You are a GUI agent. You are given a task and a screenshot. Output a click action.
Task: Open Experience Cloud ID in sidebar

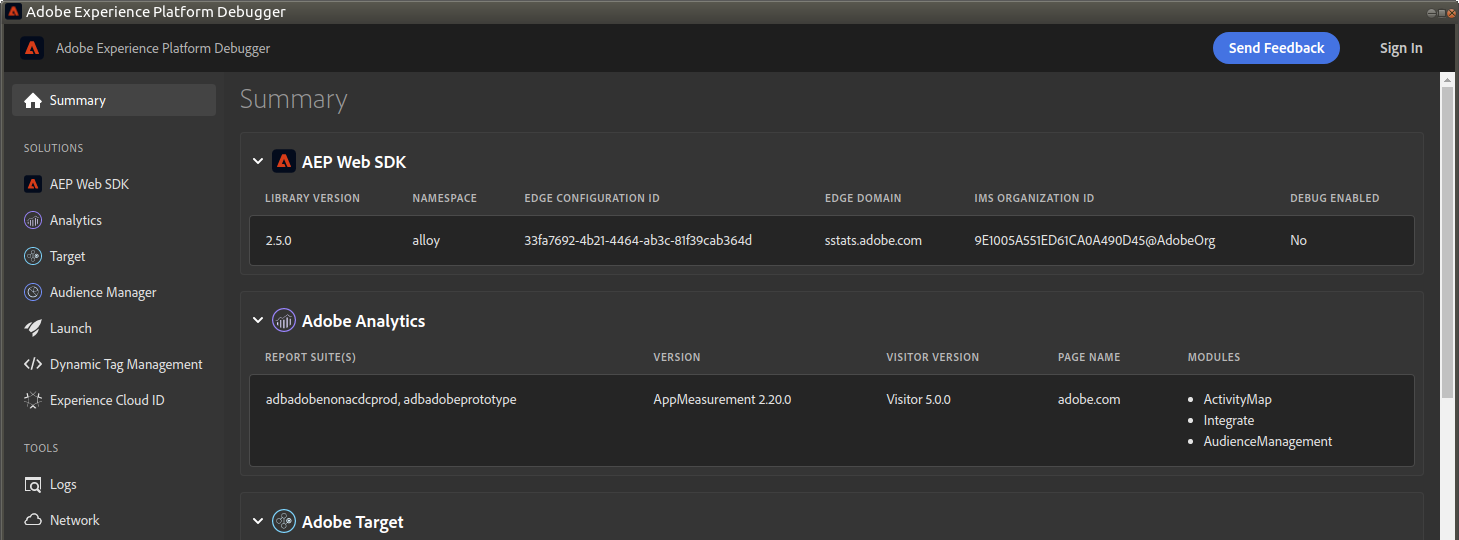(x=114, y=400)
